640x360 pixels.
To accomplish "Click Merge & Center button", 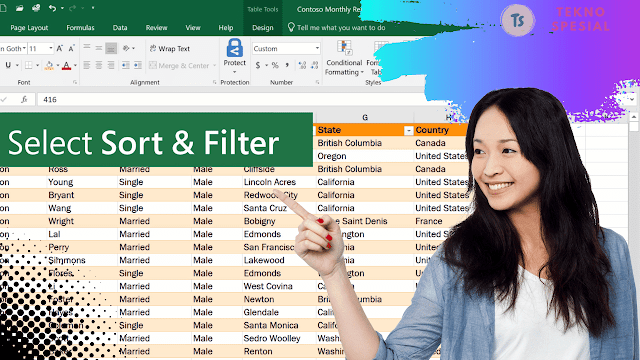I will [x=179, y=65].
